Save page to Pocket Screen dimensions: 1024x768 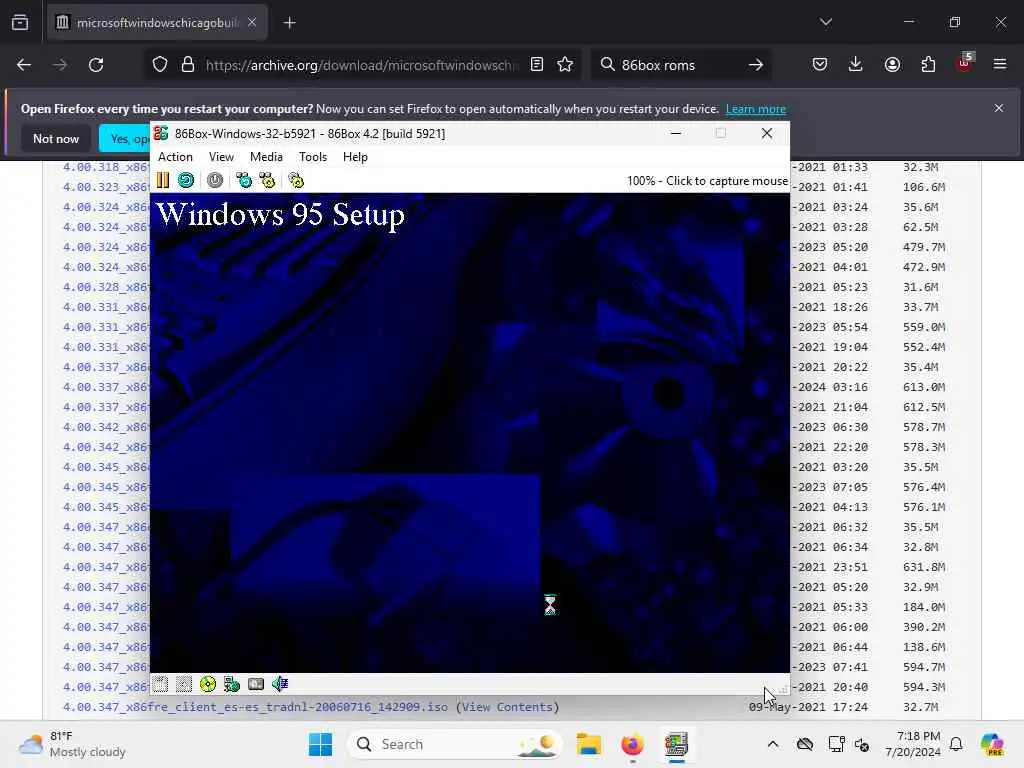point(820,64)
